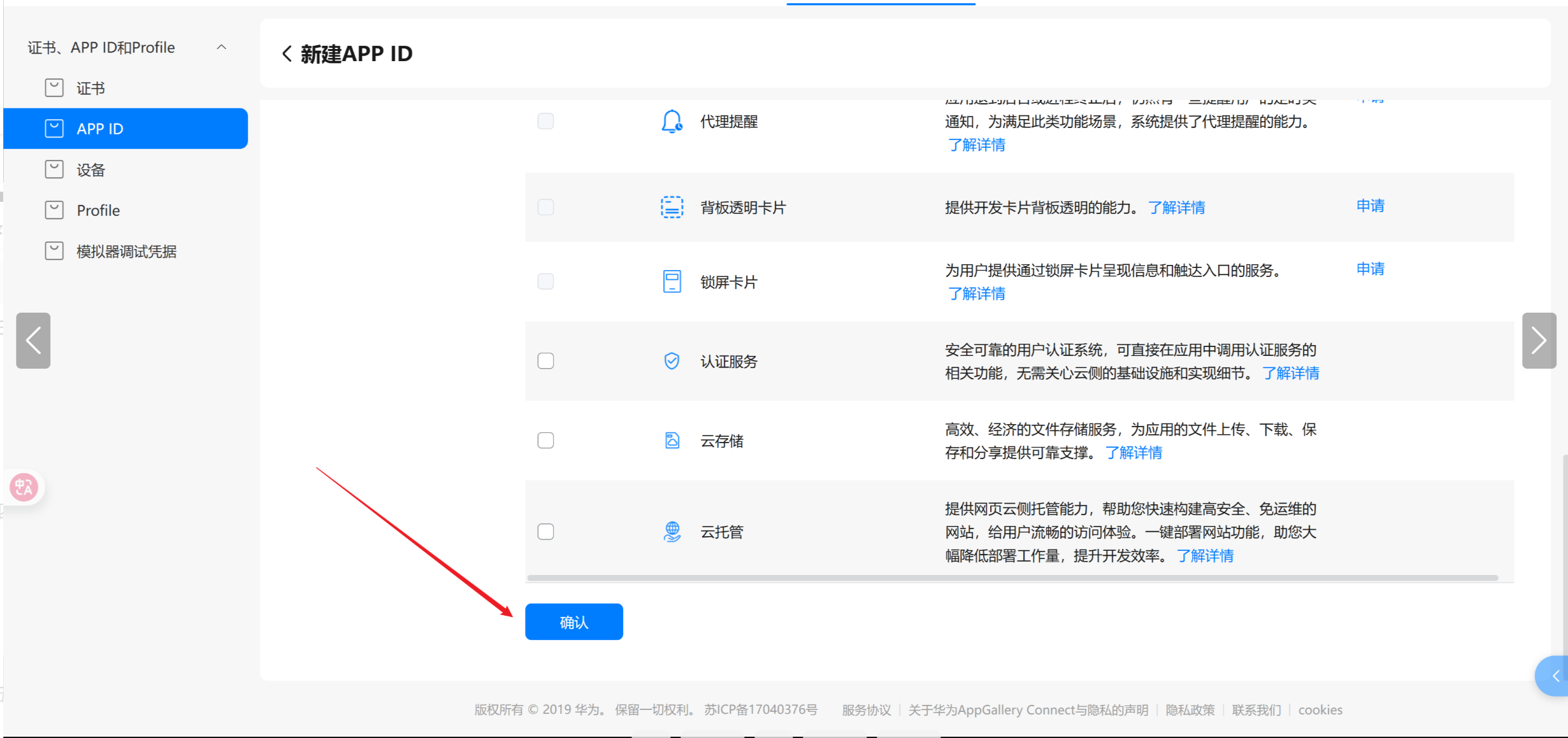The width and height of the screenshot is (1568, 738).
Task: Click the 代理提醒 bell icon
Action: coord(672,121)
